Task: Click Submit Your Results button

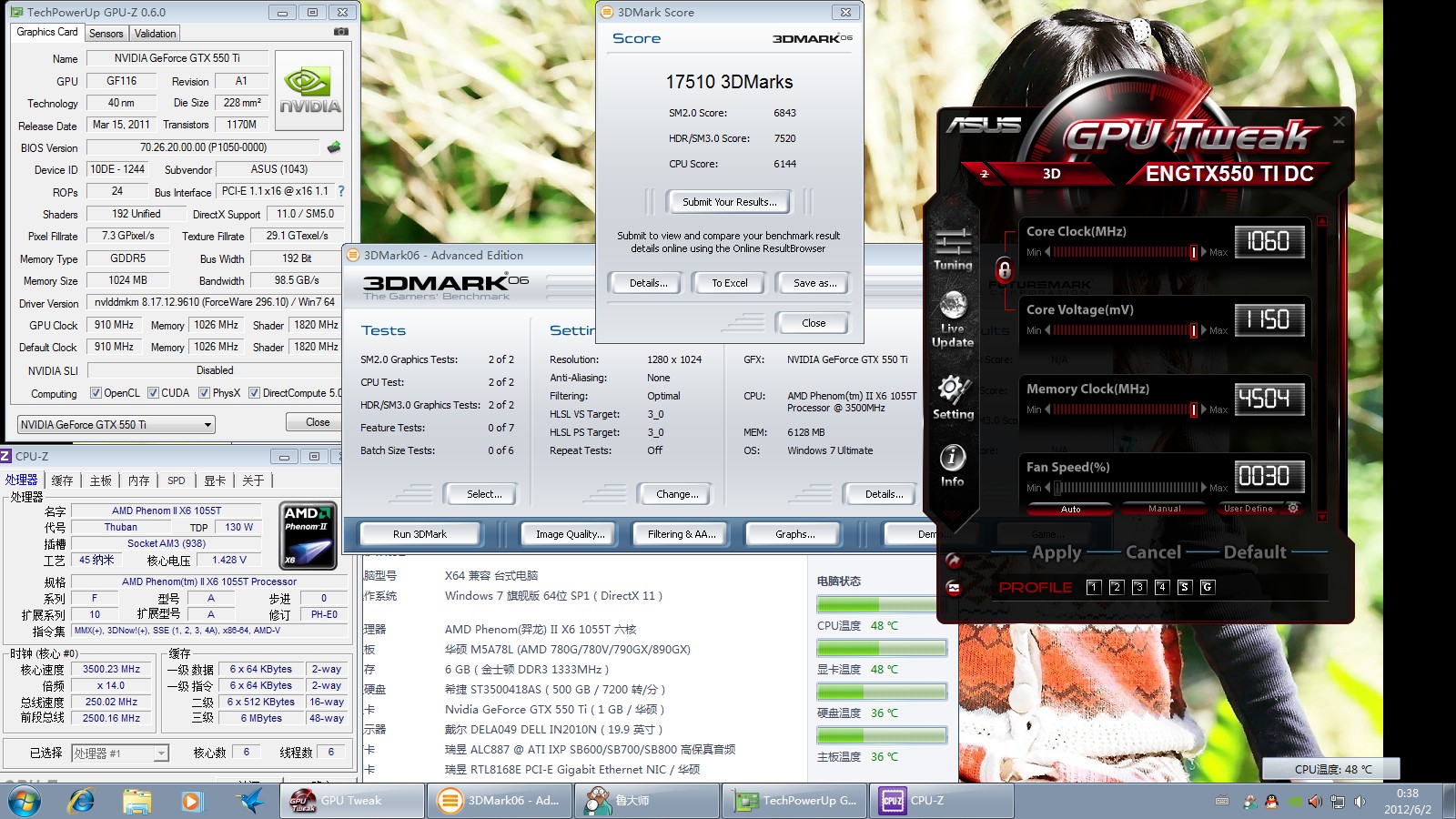Action: [x=729, y=202]
